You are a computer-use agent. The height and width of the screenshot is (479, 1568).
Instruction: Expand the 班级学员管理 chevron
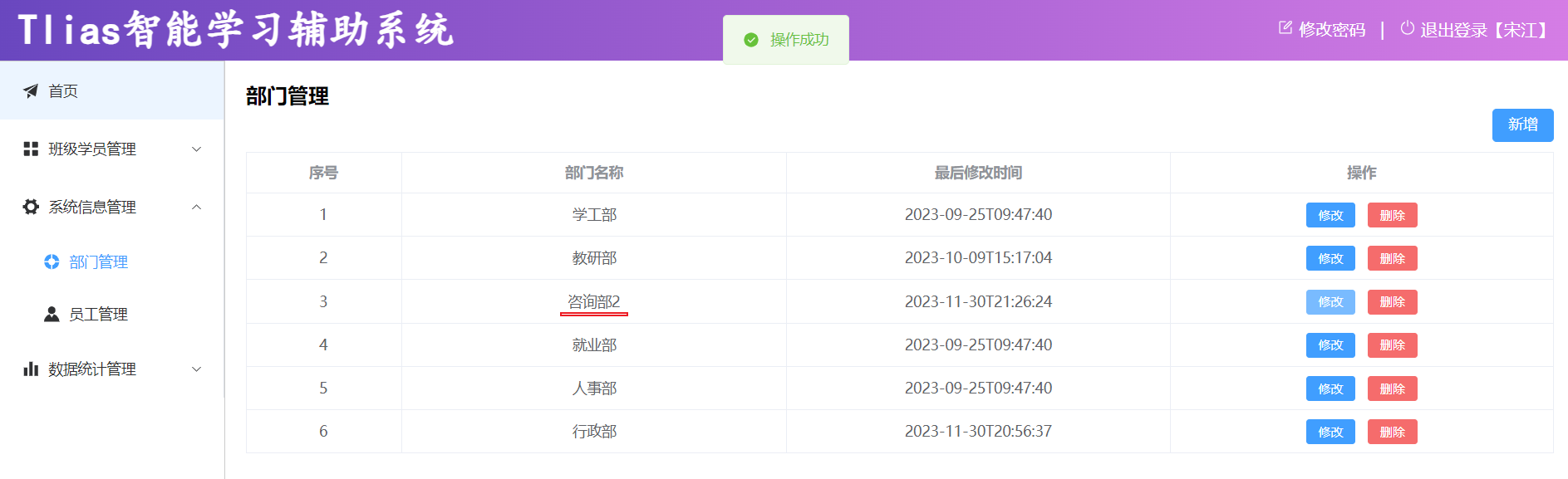(197, 149)
